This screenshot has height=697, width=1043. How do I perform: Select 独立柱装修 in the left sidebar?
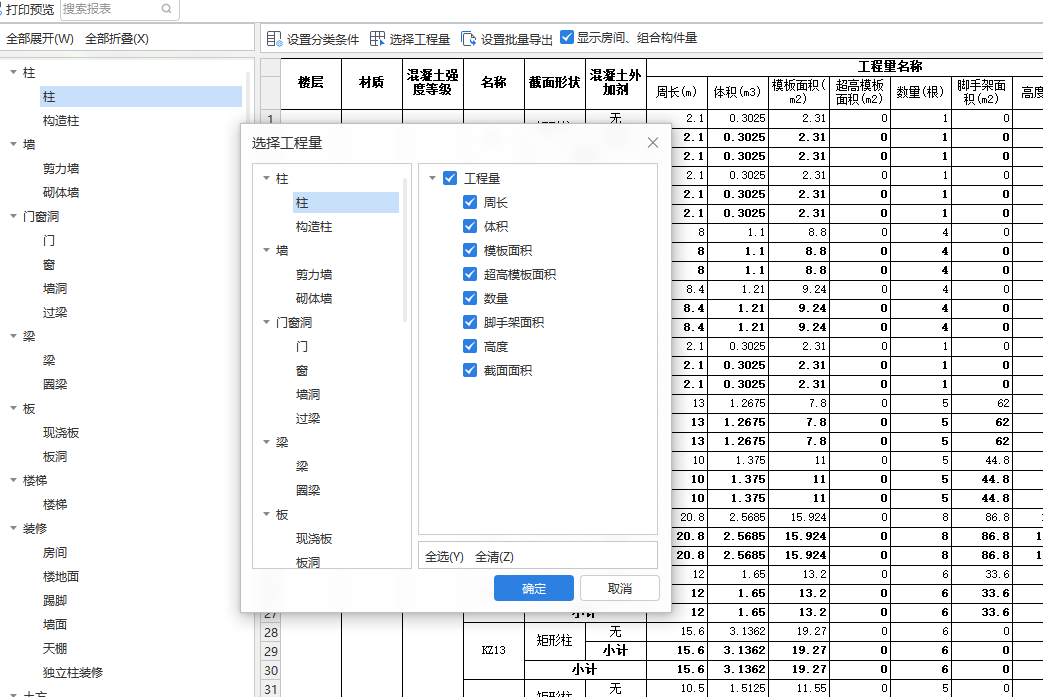(x=73, y=672)
